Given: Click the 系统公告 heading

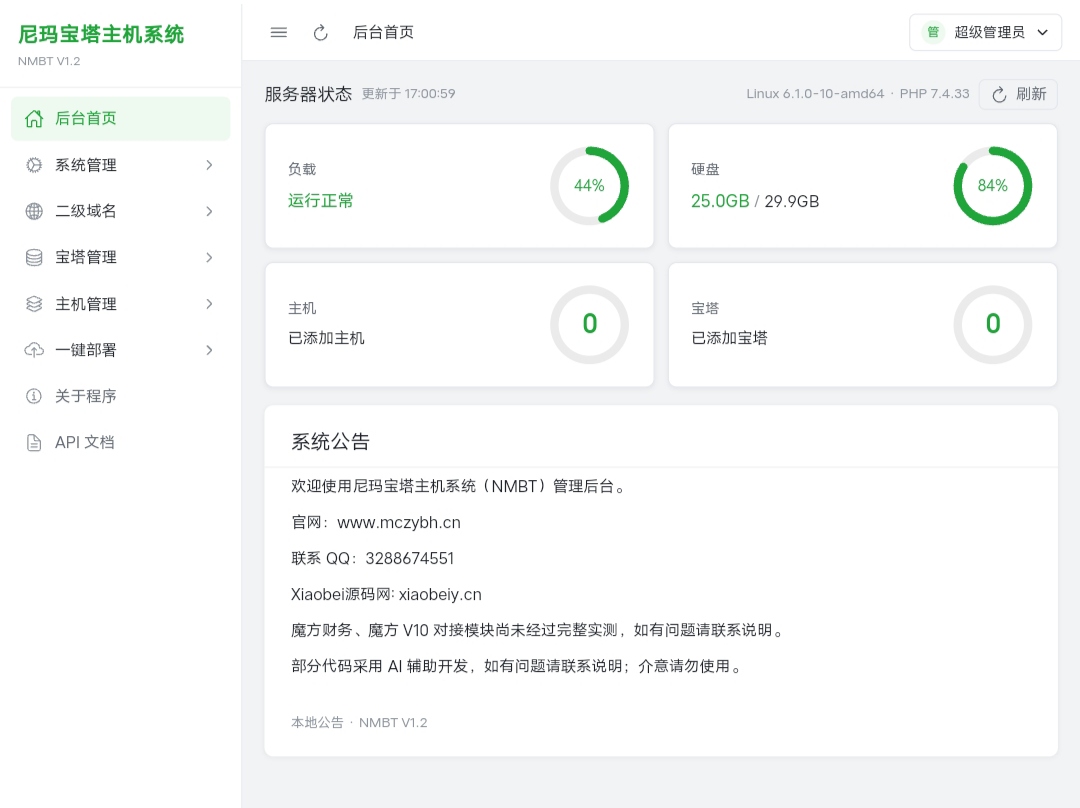Looking at the screenshot, I should (x=331, y=442).
